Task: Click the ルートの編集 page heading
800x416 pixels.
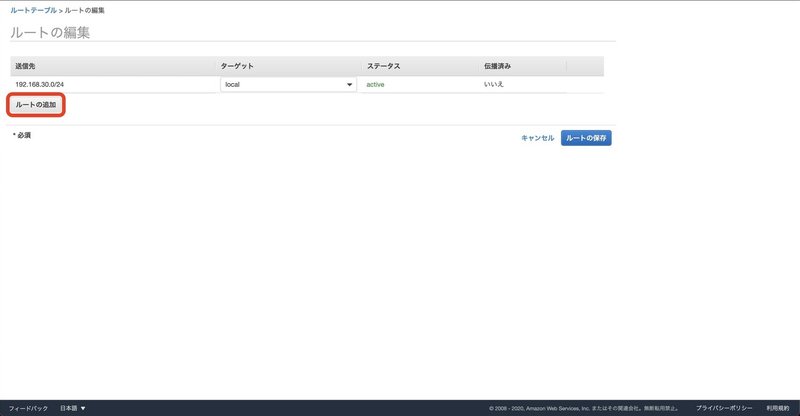Action: (x=50, y=33)
